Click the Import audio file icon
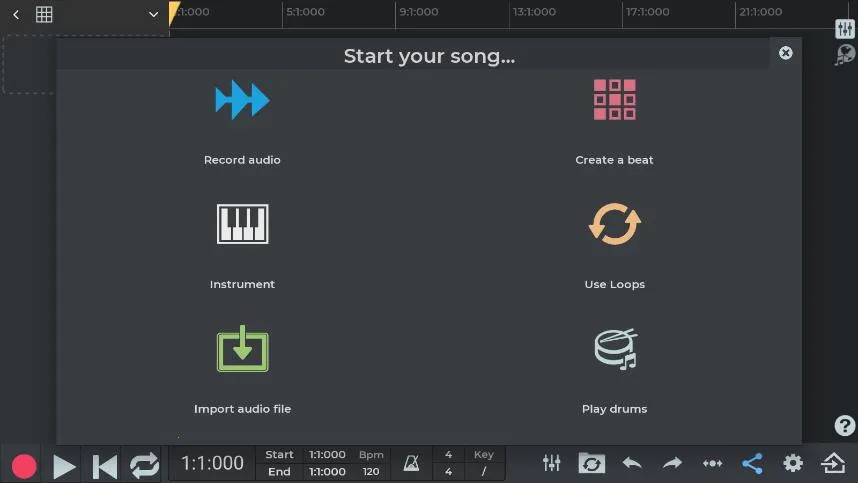This screenshot has width=858, height=483. pos(242,350)
